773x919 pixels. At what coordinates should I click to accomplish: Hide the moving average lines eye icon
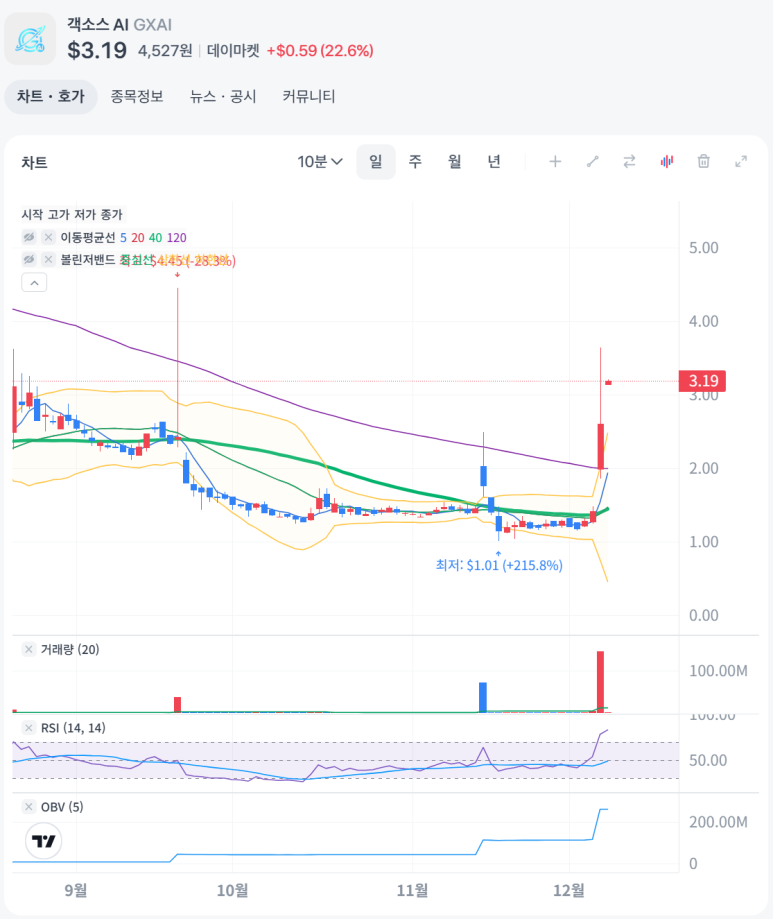coord(29,237)
